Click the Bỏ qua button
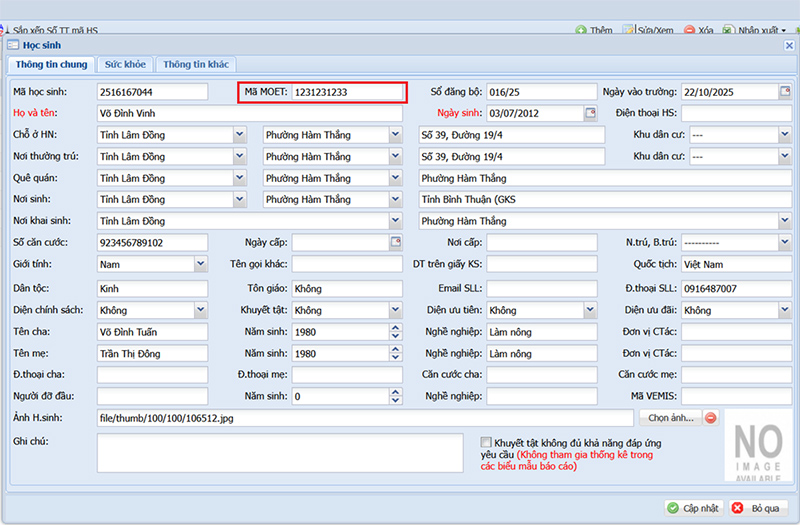Image resolution: width=800 pixels, height=525 pixels. 758,508
